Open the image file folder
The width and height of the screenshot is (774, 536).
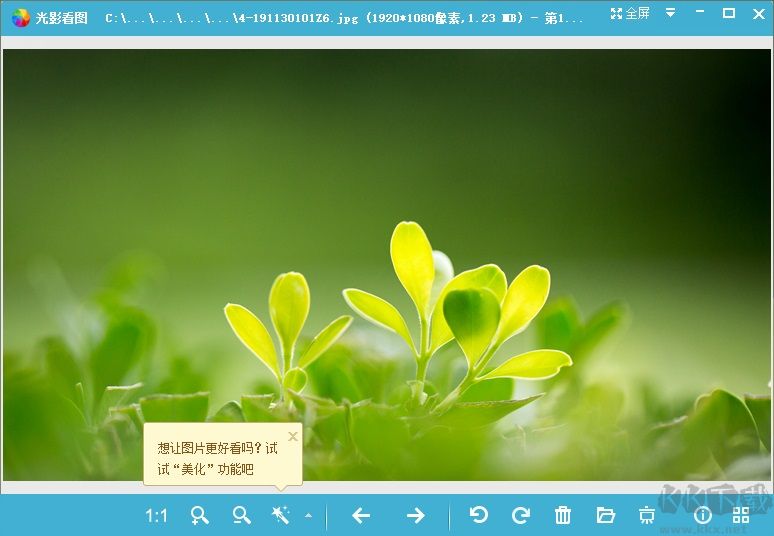coord(605,515)
